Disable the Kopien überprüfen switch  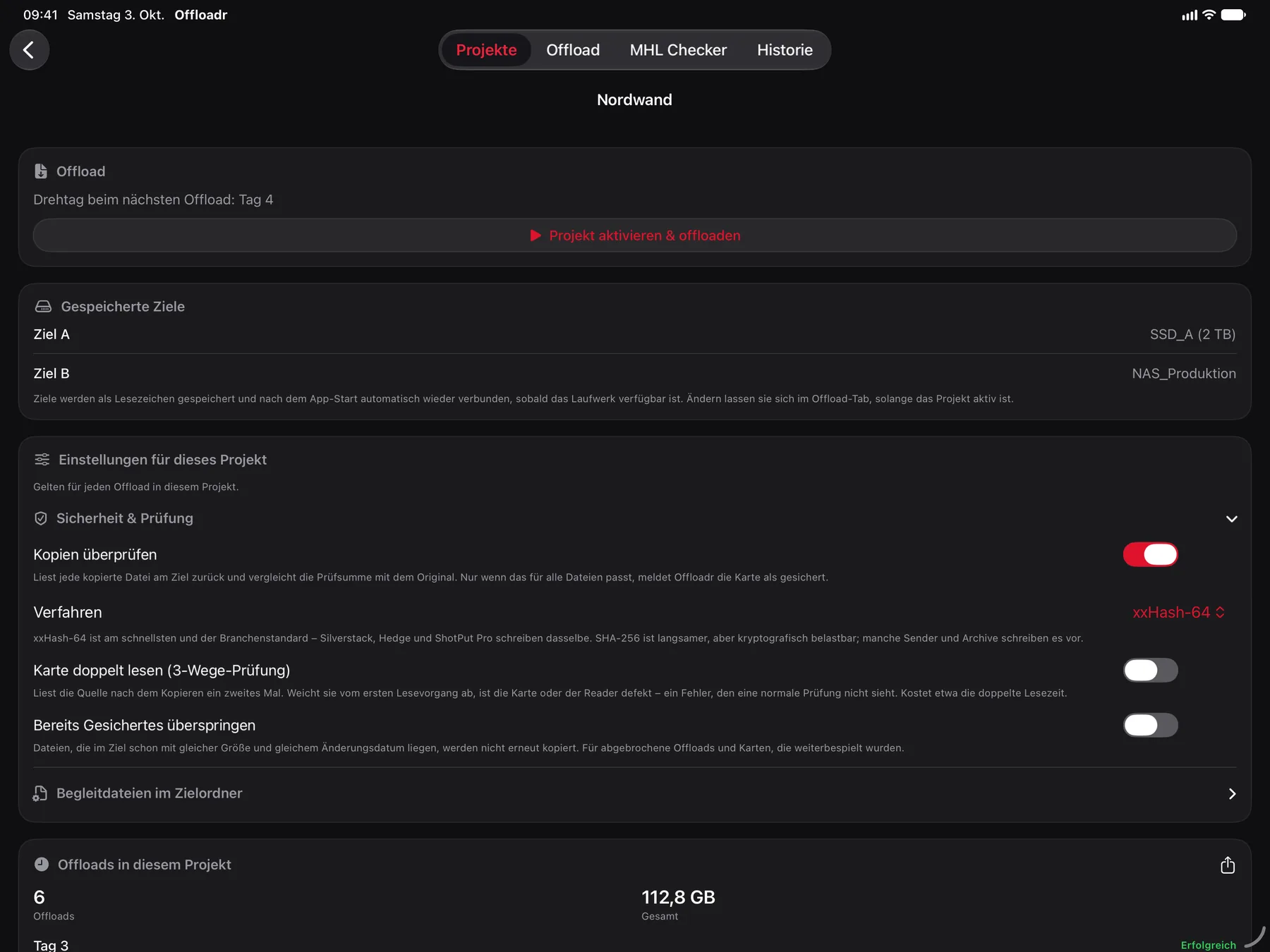click(x=1150, y=554)
